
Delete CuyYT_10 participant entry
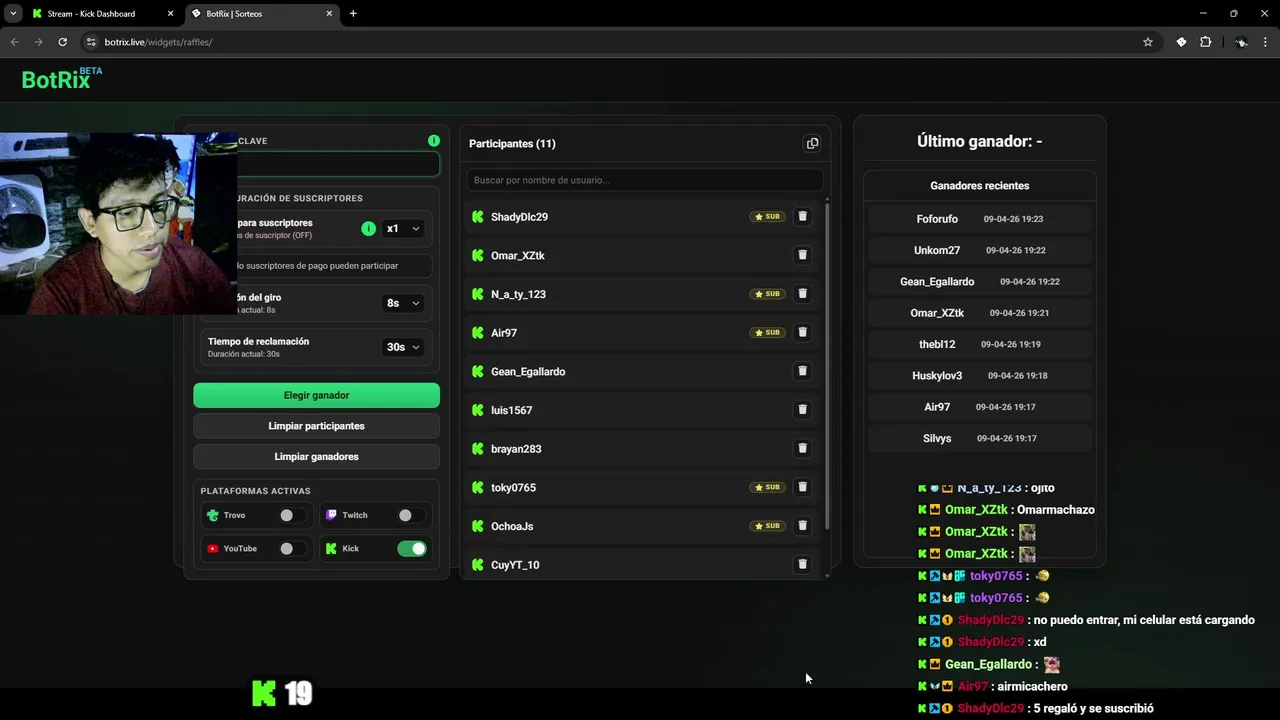[x=802, y=564]
